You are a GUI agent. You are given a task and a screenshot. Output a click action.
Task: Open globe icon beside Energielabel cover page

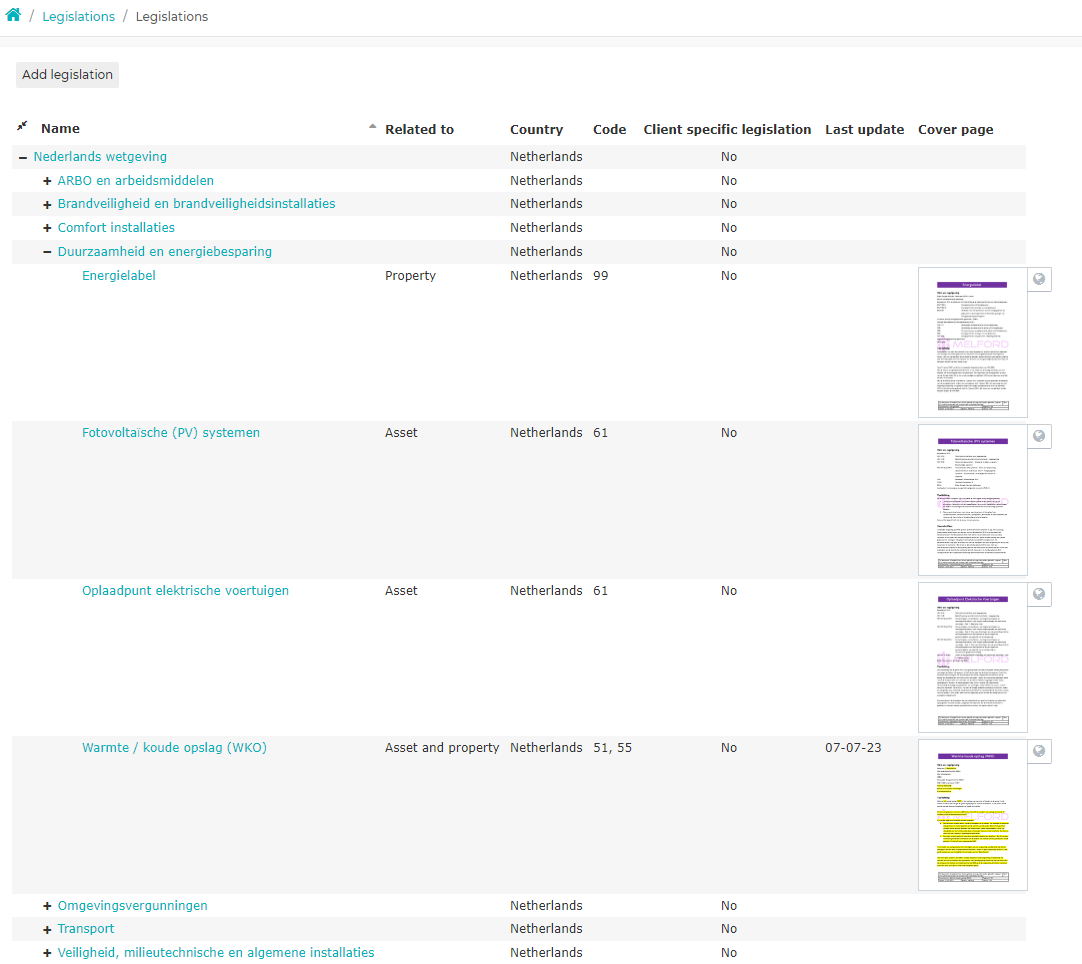[1039, 279]
